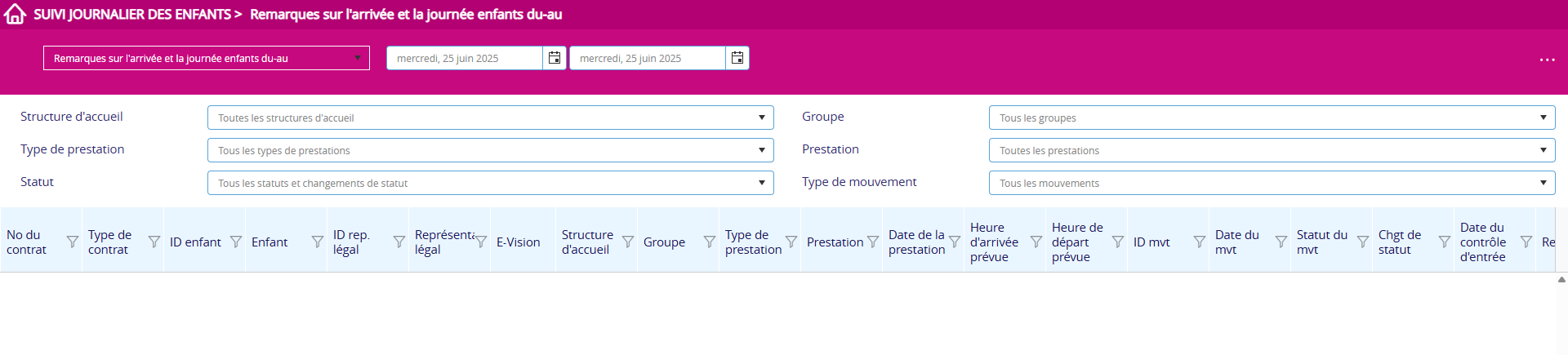Click SUIVI JOURNALIER DES ENFANTS breadcrumb

131,14
